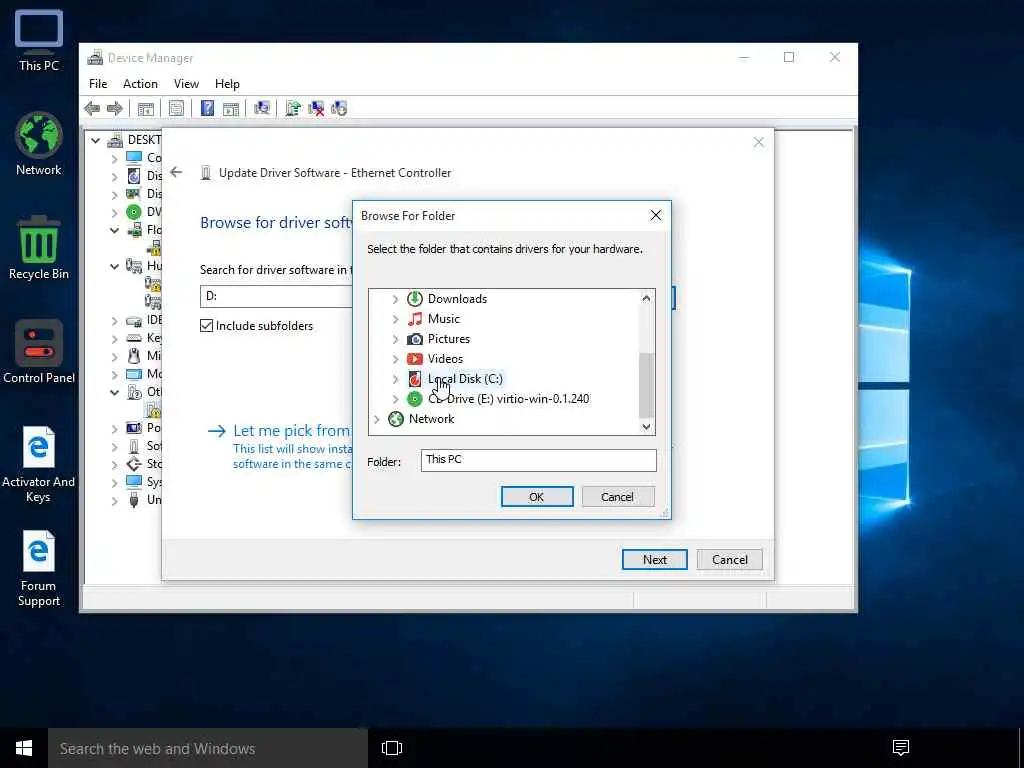1024x768 pixels.
Task: Click the Pictures camera icon
Action: click(x=415, y=339)
